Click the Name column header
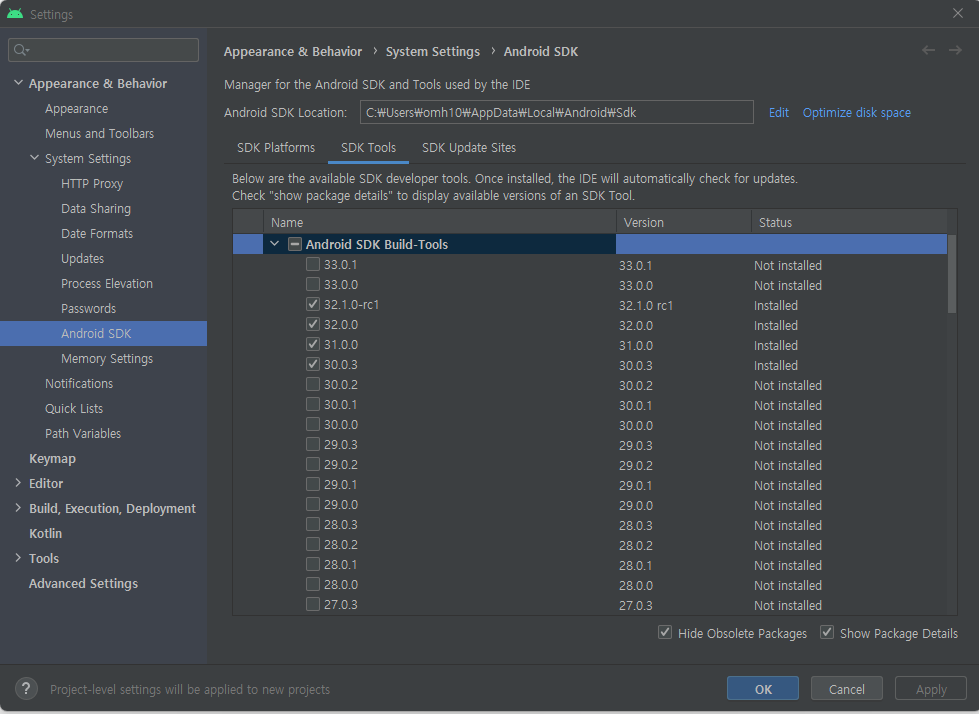The image size is (979, 714). pyautogui.click(x=440, y=222)
